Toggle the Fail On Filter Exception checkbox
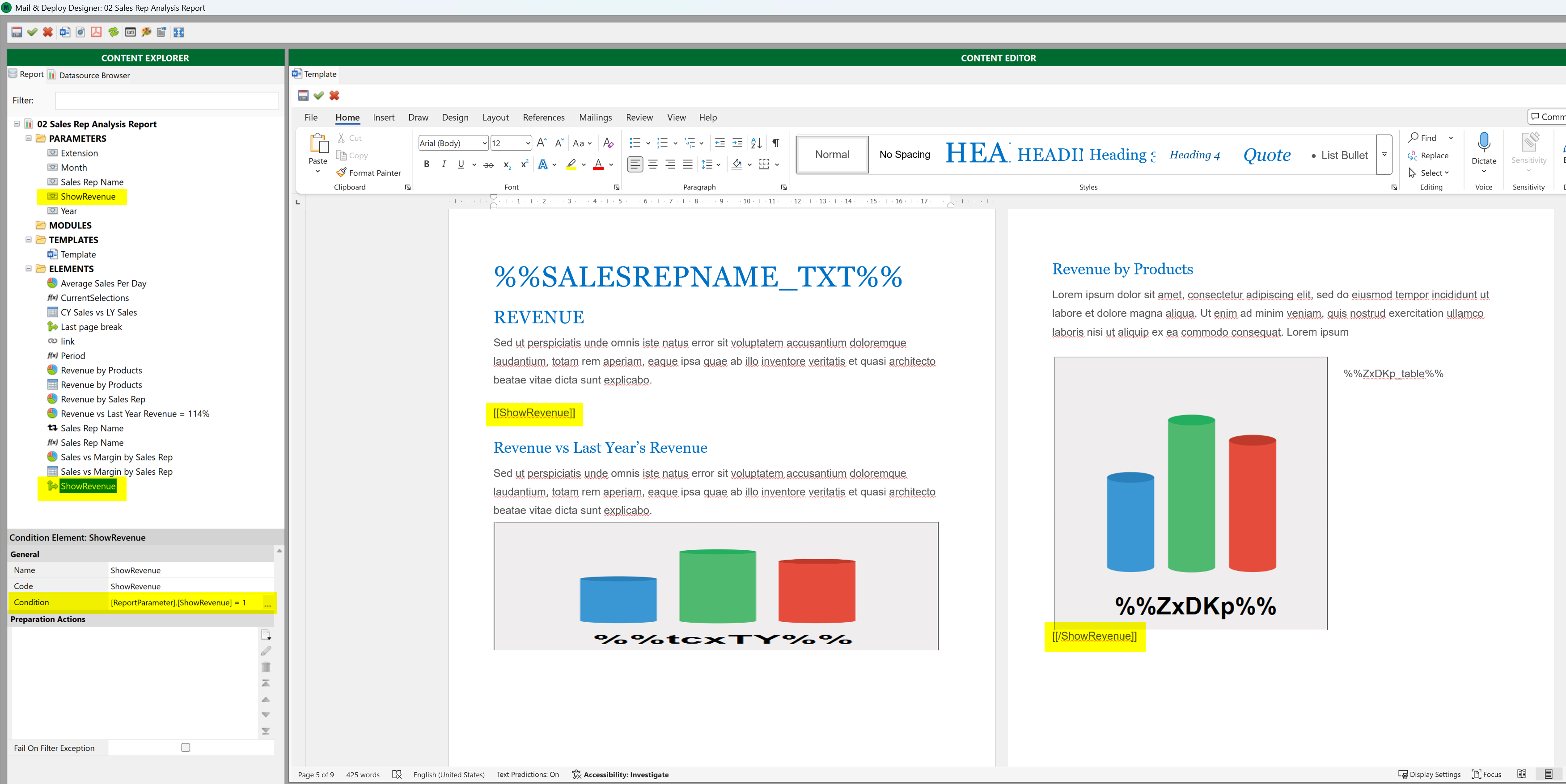The image size is (1566, 784). pos(186,747)
